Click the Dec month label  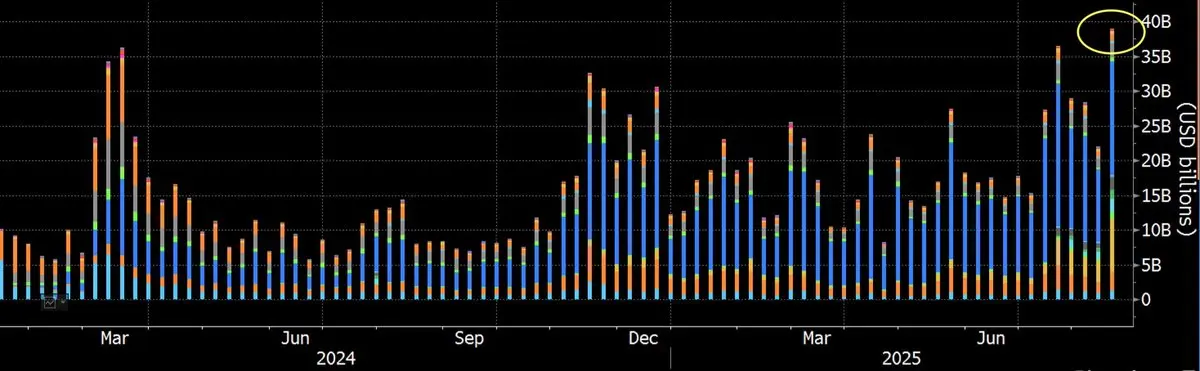(644, 338)
